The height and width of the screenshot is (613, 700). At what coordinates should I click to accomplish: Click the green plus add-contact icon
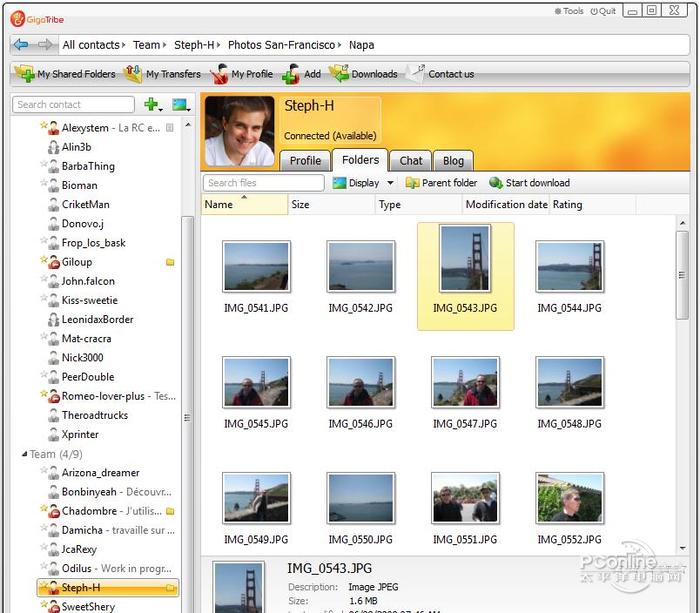click(x=152, y=104)
